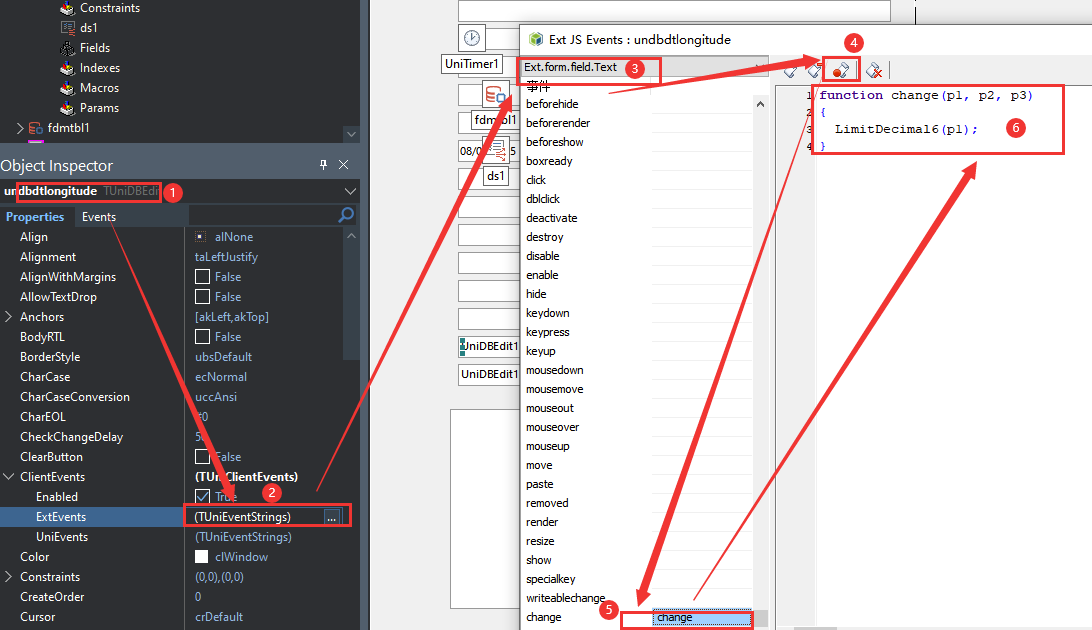Click the BorderStyle ubsDefault value
Viewport: 1092px width, 630px height.
pyautogui.click(x=224, y=357)
